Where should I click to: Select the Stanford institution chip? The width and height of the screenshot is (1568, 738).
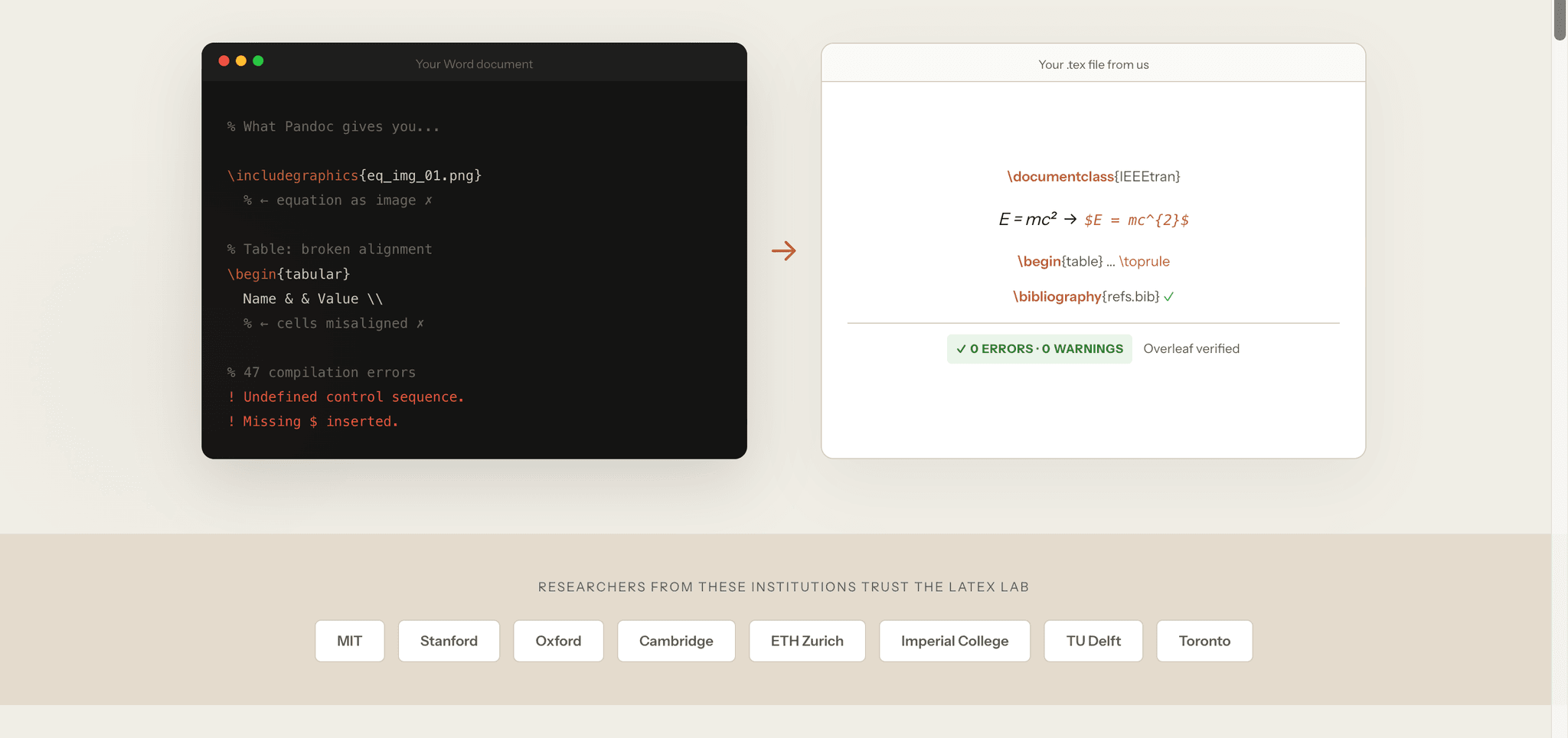(x=449, y=641)
